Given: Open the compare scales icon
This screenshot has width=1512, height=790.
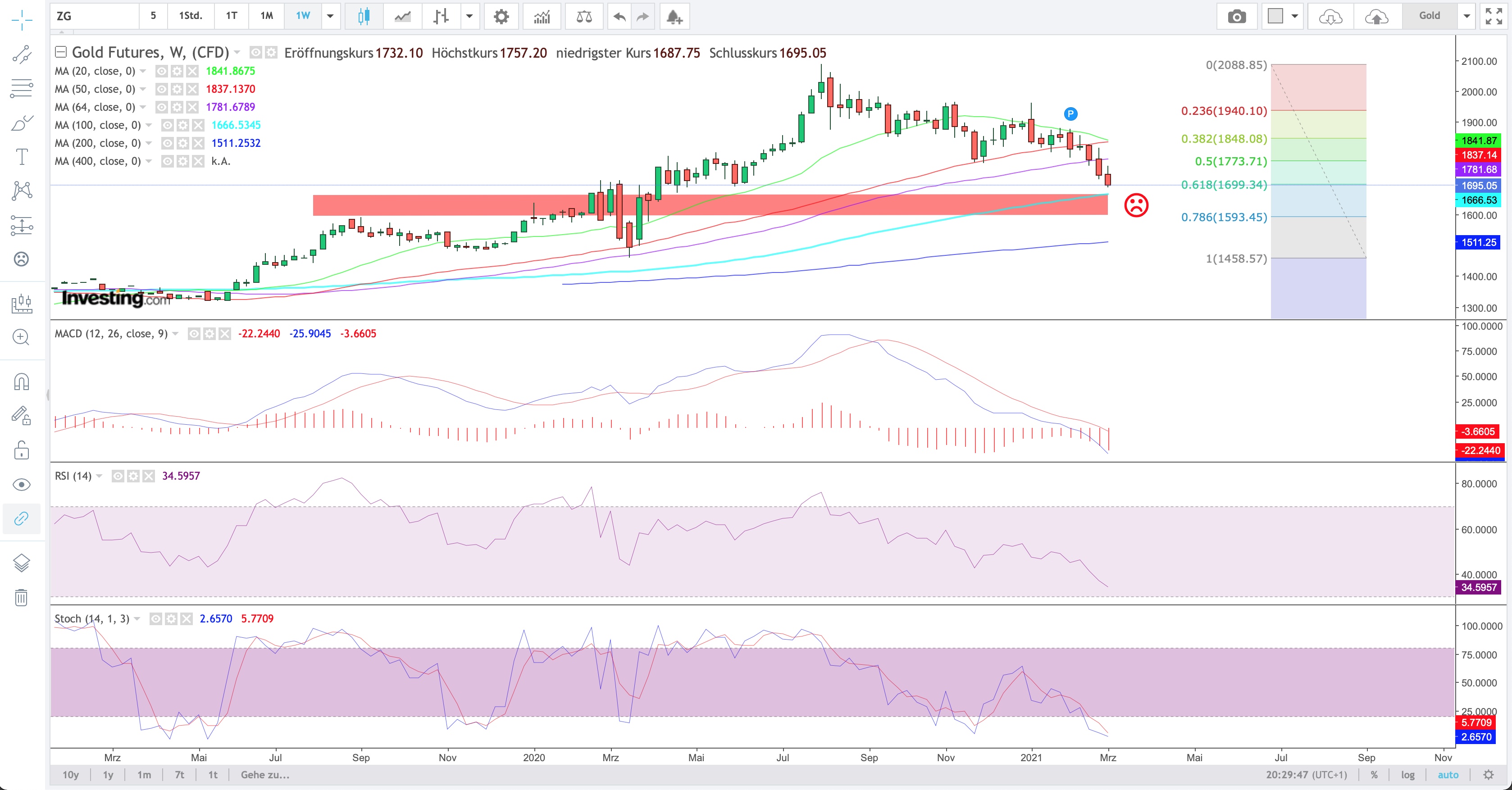Looking at the screenshot, I should point(584,16).
